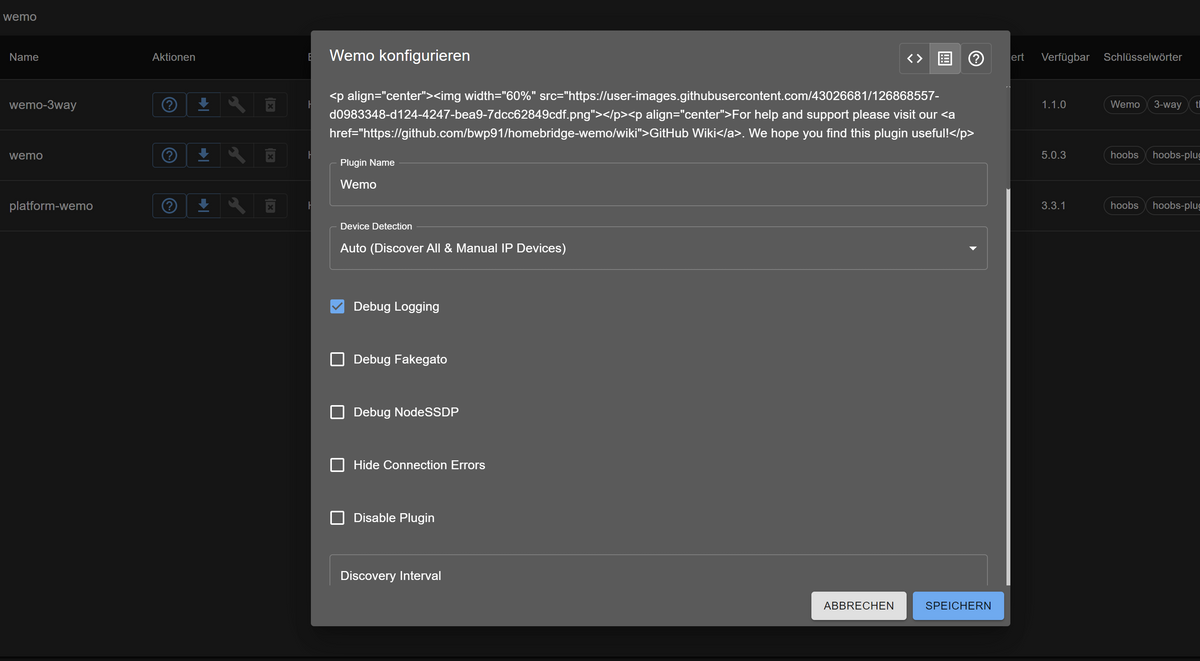The height and width of the screenshot is (661, 1200).
Task: Enable Debug Fakegato checkbox
Action: [x=337, y=359]
